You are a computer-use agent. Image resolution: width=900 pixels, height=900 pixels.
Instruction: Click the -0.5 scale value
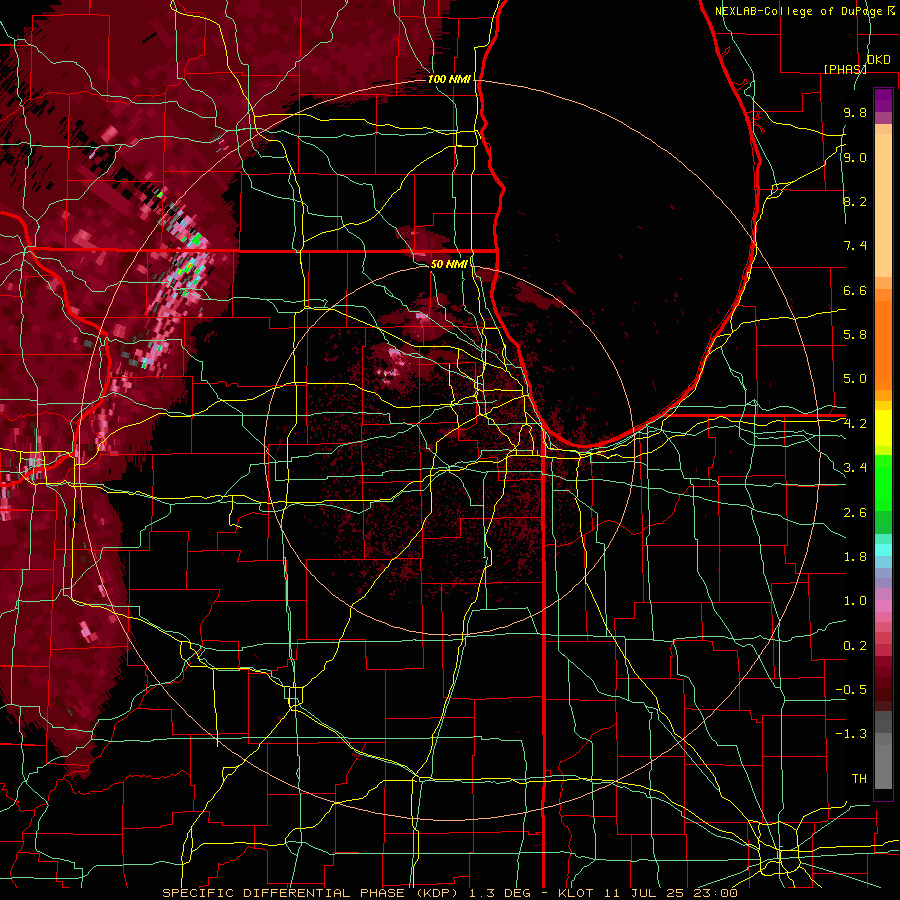[x=851, y=690]
